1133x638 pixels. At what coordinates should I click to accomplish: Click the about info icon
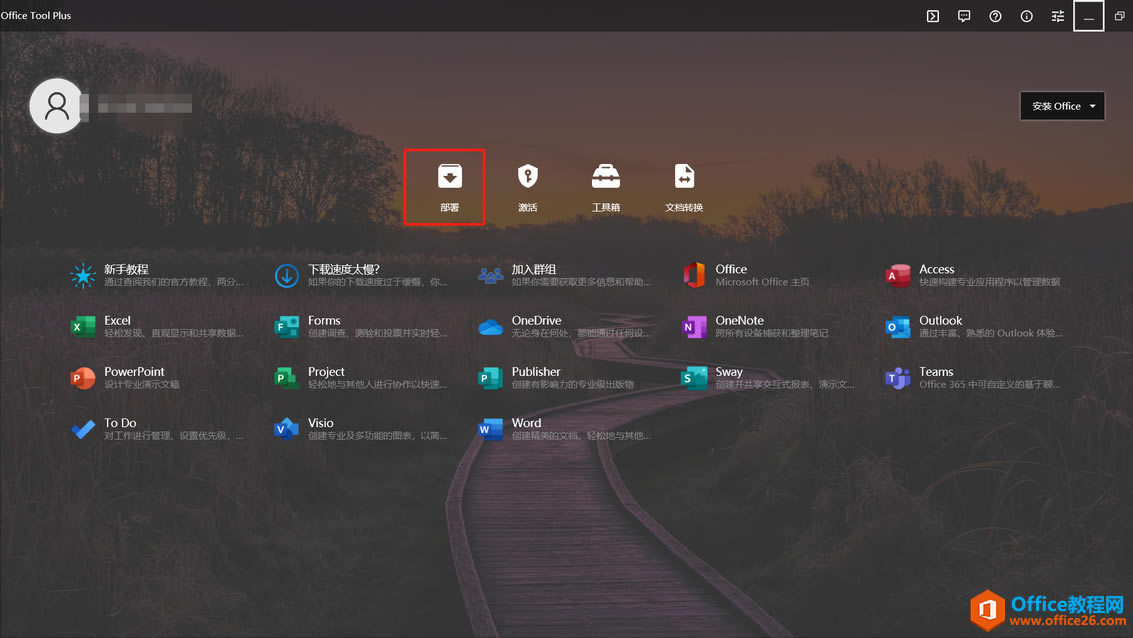tap(1026, 16)
